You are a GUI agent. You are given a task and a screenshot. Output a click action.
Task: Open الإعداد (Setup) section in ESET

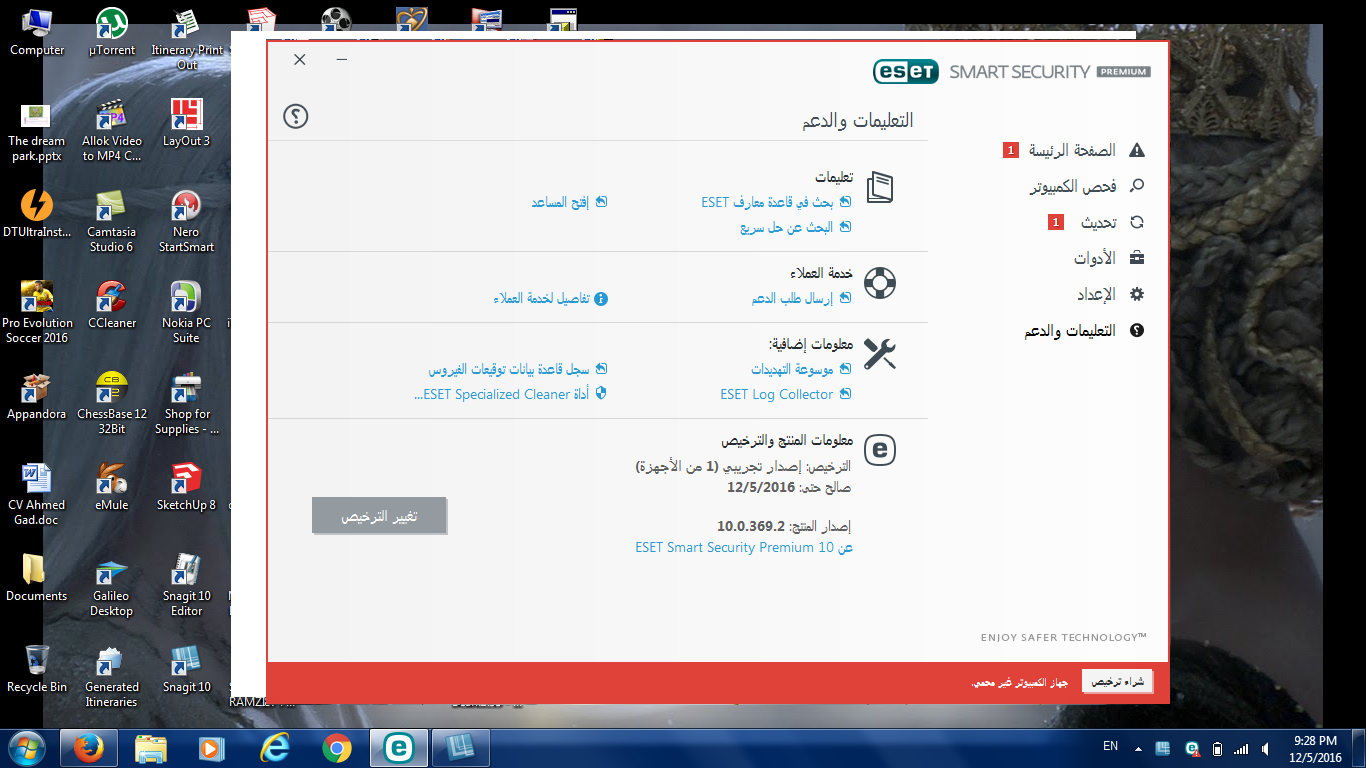[1110, 295]
